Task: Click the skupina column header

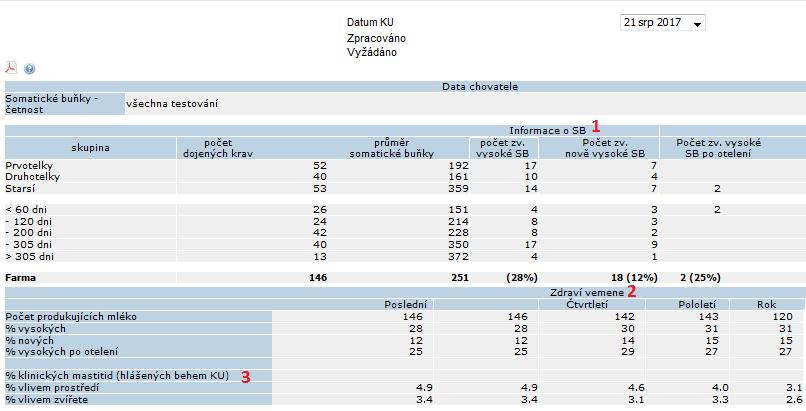Action: 90,148
